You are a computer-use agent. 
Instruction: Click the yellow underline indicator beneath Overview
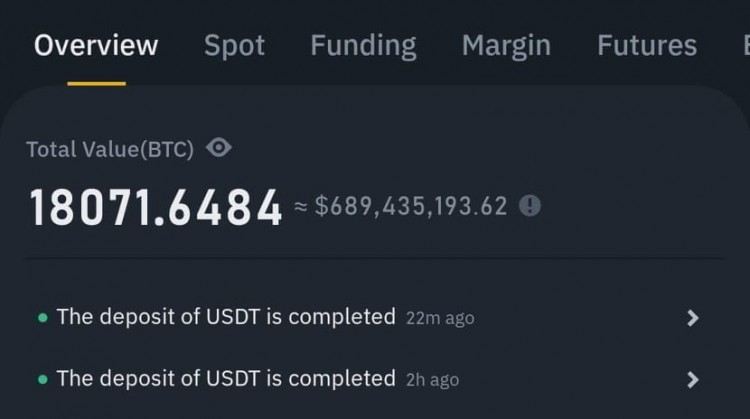click(x=97, y=84)
